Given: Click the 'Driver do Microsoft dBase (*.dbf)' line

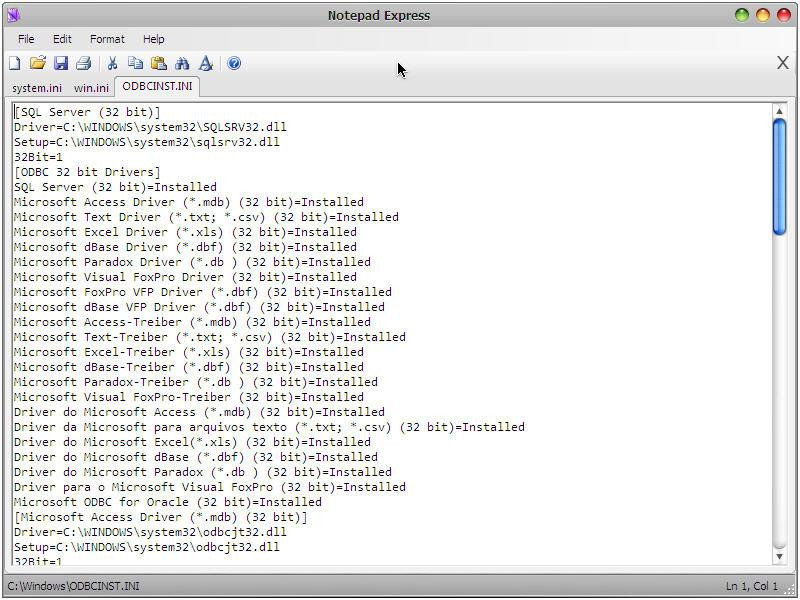Looking at the screenshot, I should tap(196, 457).
